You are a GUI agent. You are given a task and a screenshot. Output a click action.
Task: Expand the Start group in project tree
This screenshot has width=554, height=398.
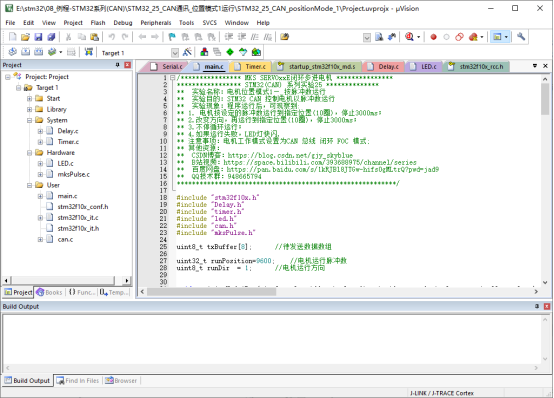(30, 99)
